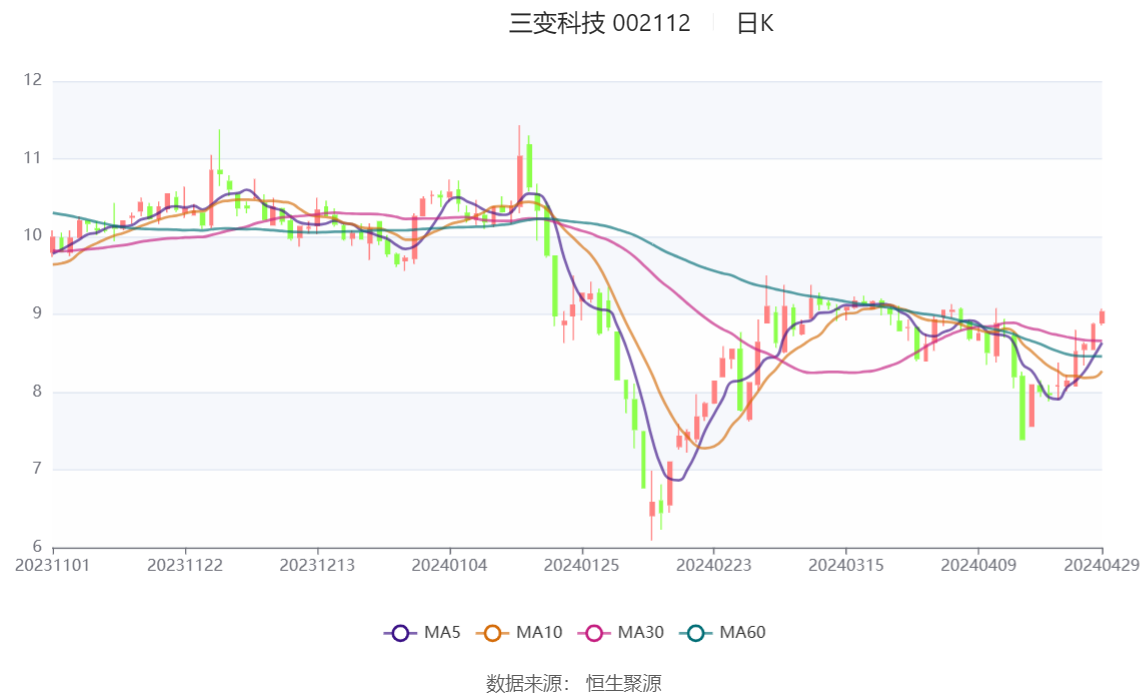Select the 20240429 x-axis end date
The image size is (1148, 699).
(x=1102, y=565)
